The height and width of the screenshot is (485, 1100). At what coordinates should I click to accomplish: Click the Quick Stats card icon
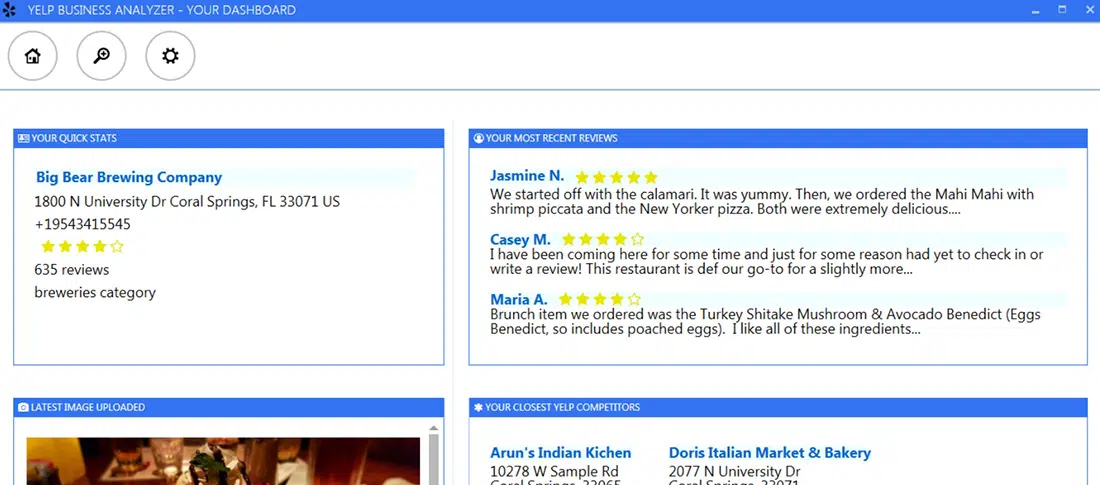coord(23,138)
